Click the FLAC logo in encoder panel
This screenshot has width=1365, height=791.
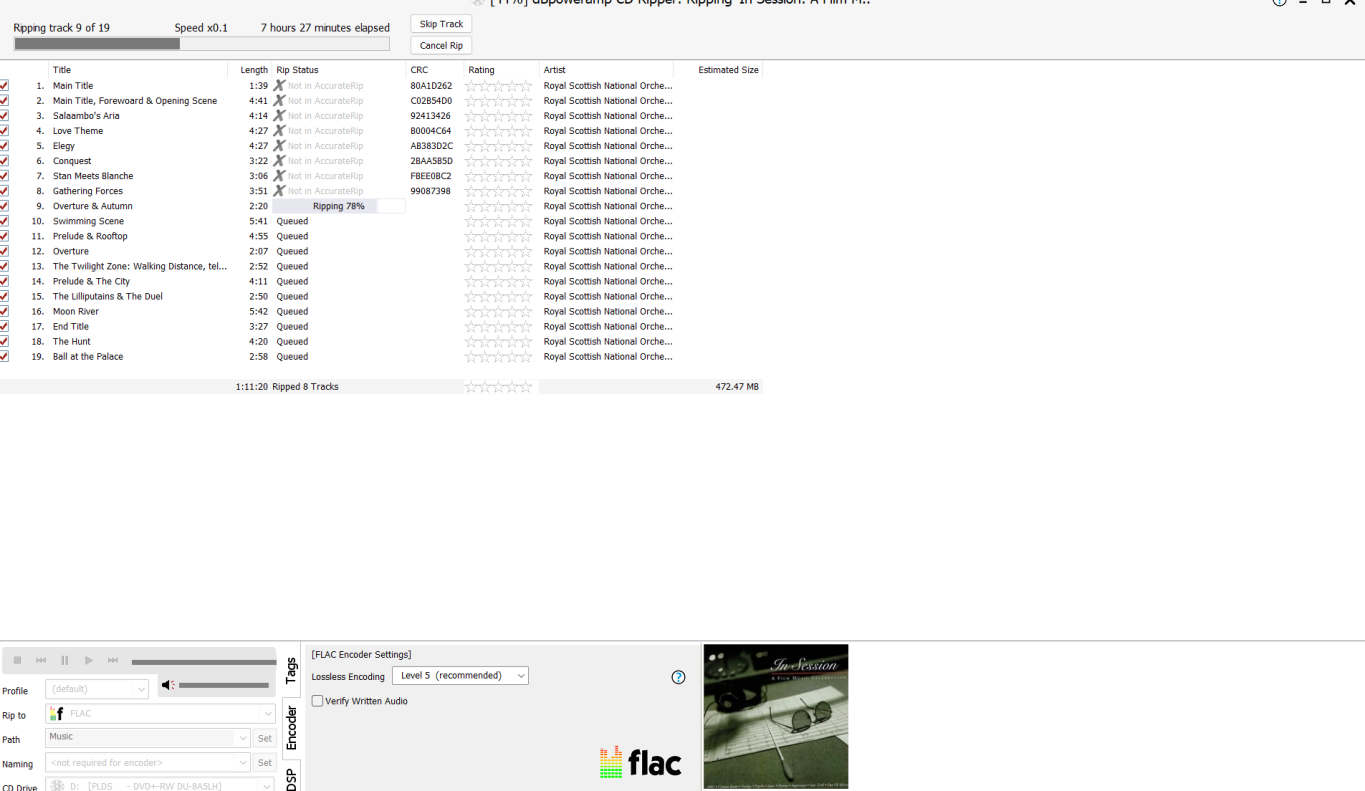(x=640, y=763)
